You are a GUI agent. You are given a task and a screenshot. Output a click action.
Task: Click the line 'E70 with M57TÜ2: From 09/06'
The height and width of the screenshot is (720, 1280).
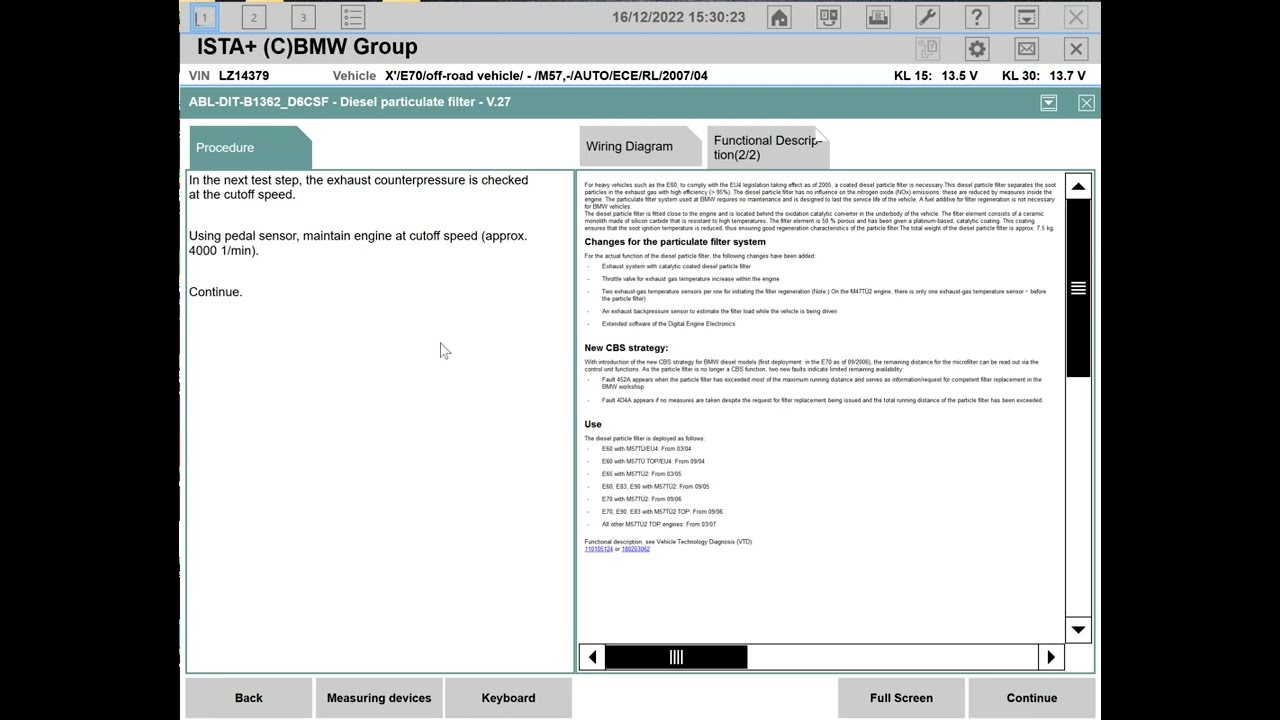[x=642, y=499]
